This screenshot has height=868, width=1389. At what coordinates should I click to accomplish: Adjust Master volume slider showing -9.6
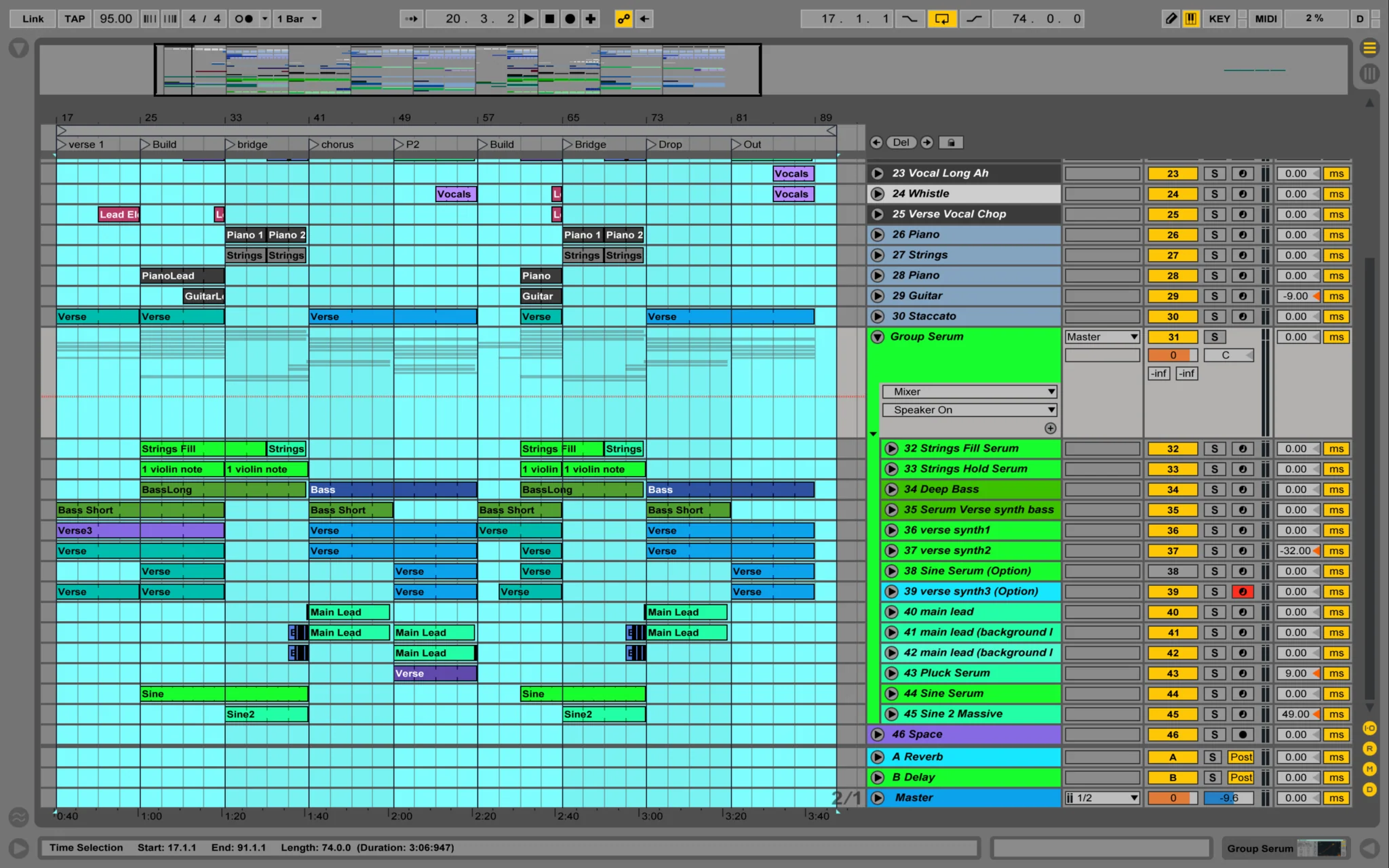pos(1228,798)
